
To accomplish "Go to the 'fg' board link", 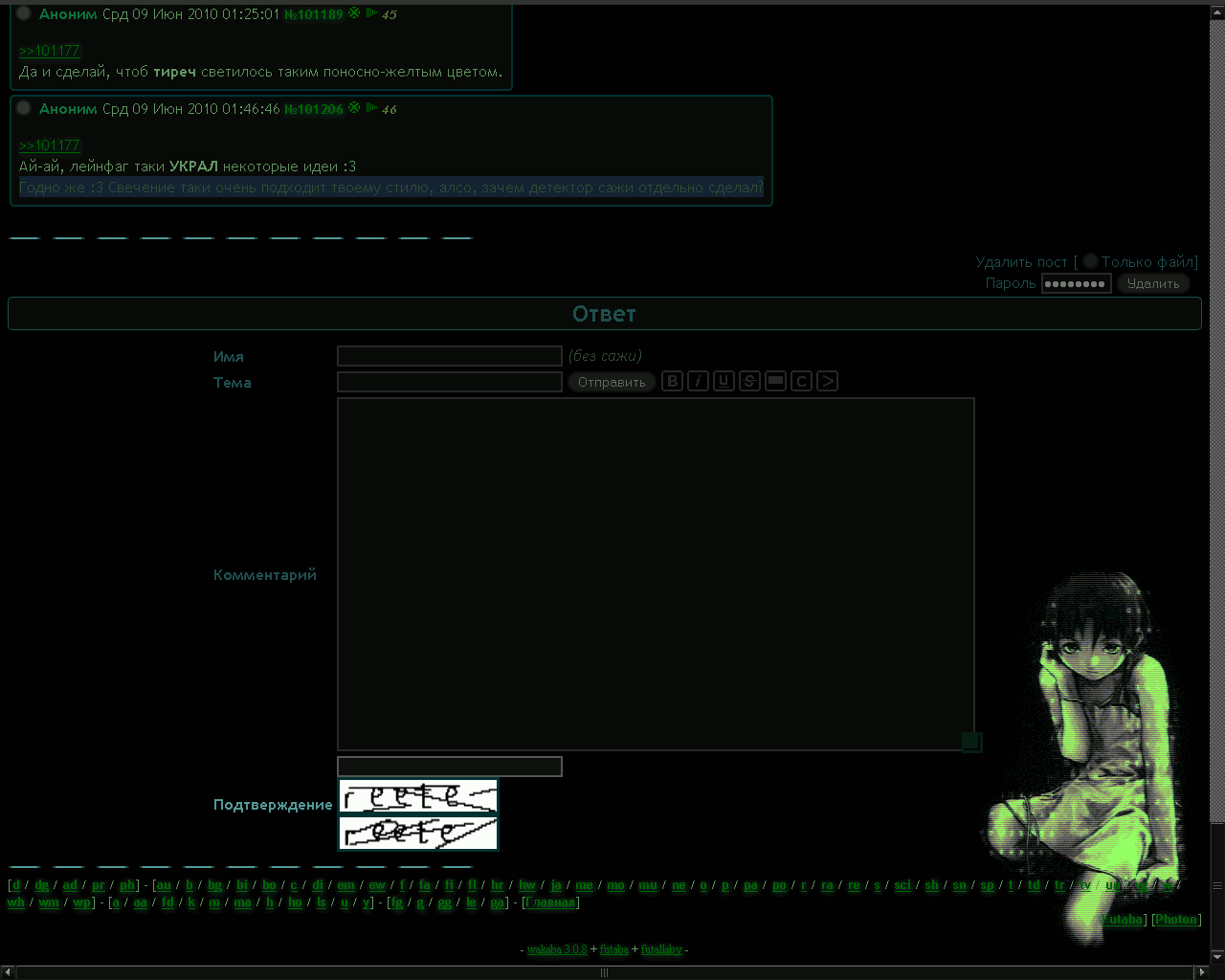I will point(397,902).
